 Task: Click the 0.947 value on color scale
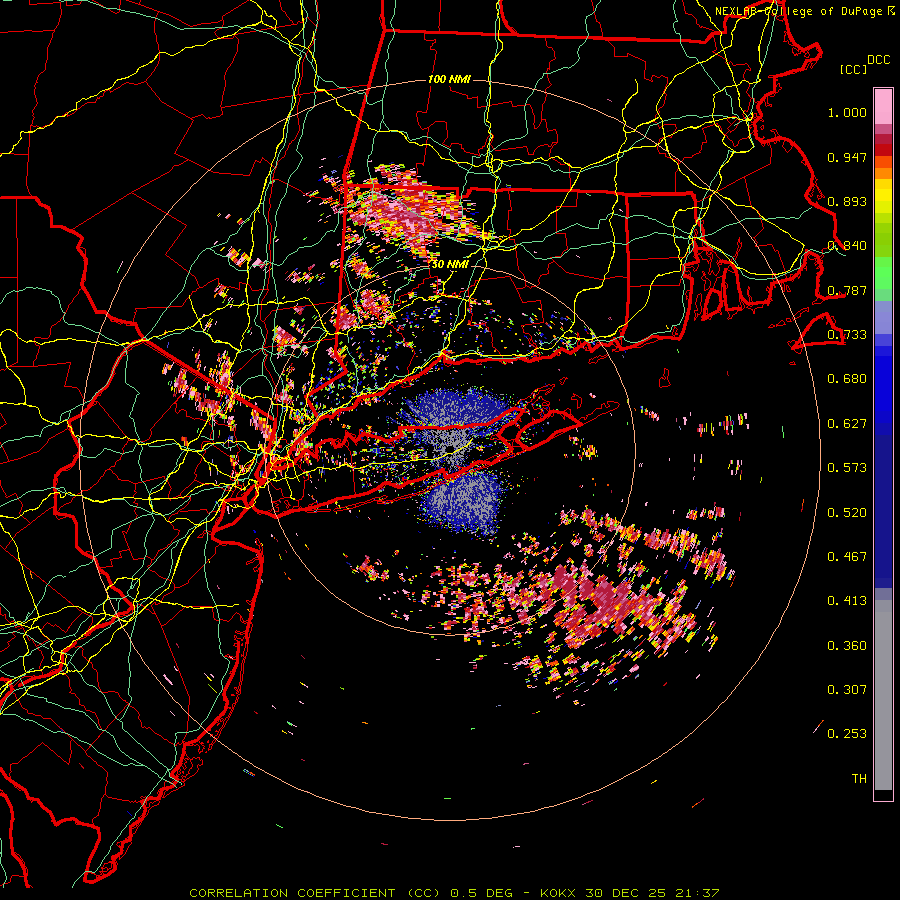point(847,157)
